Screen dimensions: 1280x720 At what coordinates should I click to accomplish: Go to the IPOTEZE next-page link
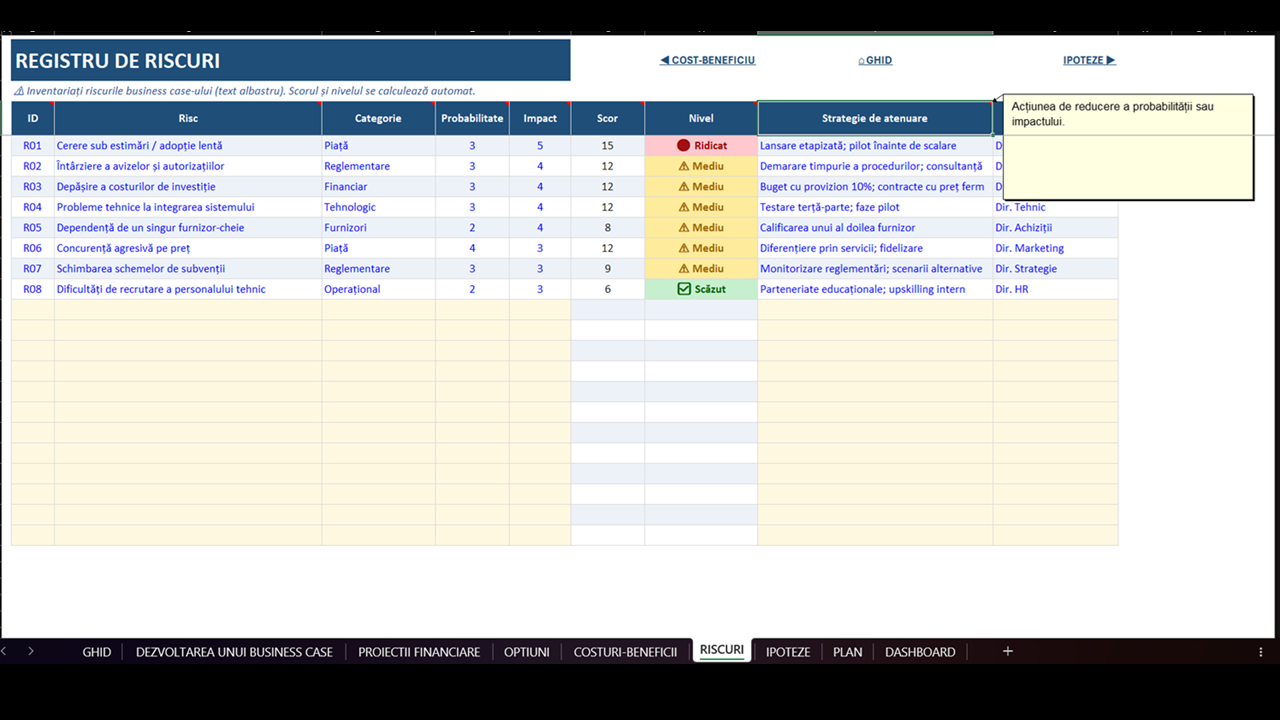pos(1089,60)
